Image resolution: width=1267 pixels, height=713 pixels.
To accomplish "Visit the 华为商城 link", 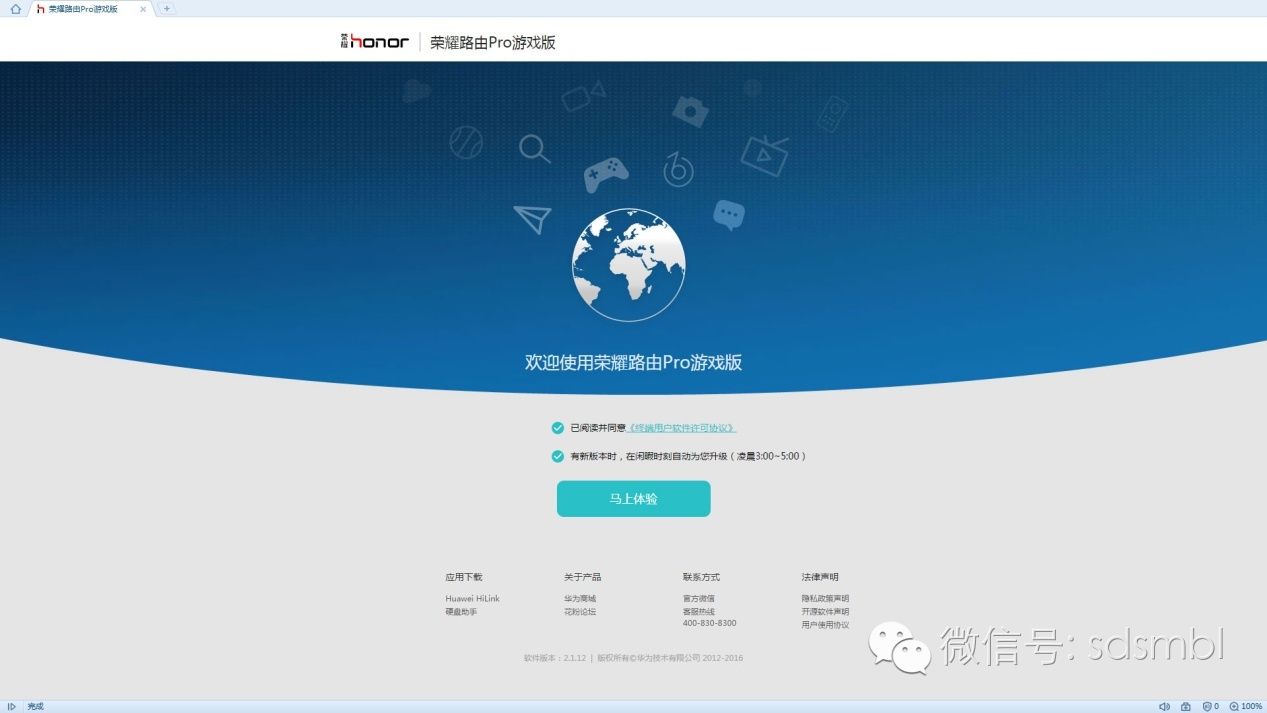I will (580, 599).
